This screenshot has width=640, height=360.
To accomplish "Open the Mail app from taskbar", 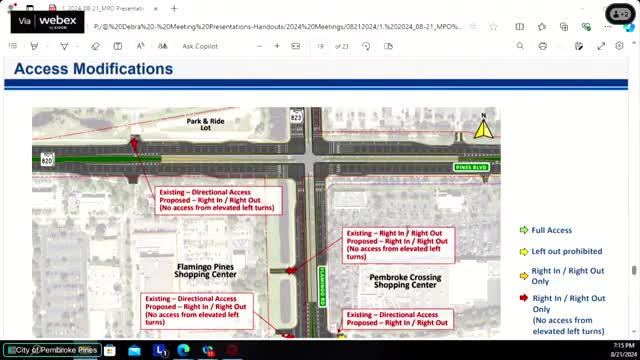I will tap(134, 350).
